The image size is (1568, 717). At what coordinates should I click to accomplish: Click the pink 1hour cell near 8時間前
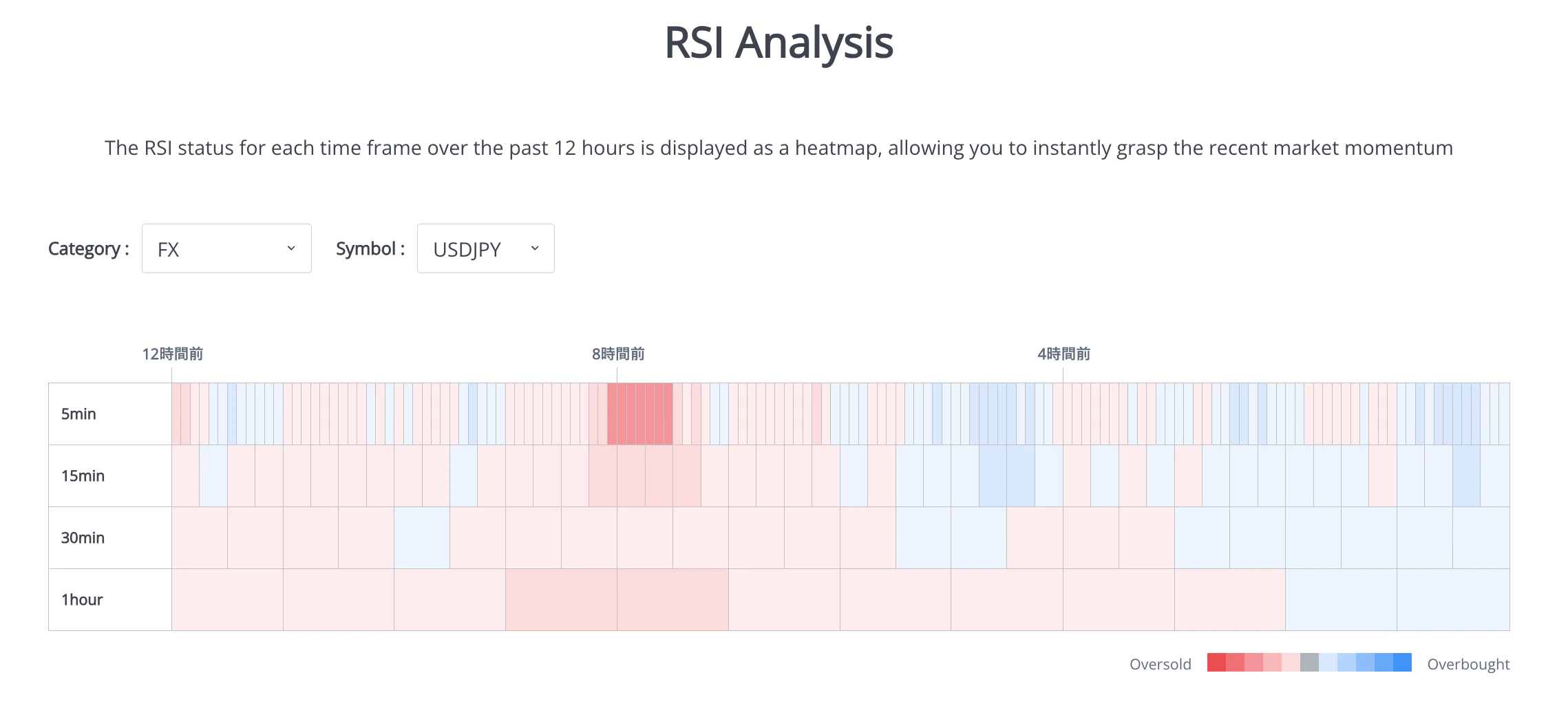671,599
